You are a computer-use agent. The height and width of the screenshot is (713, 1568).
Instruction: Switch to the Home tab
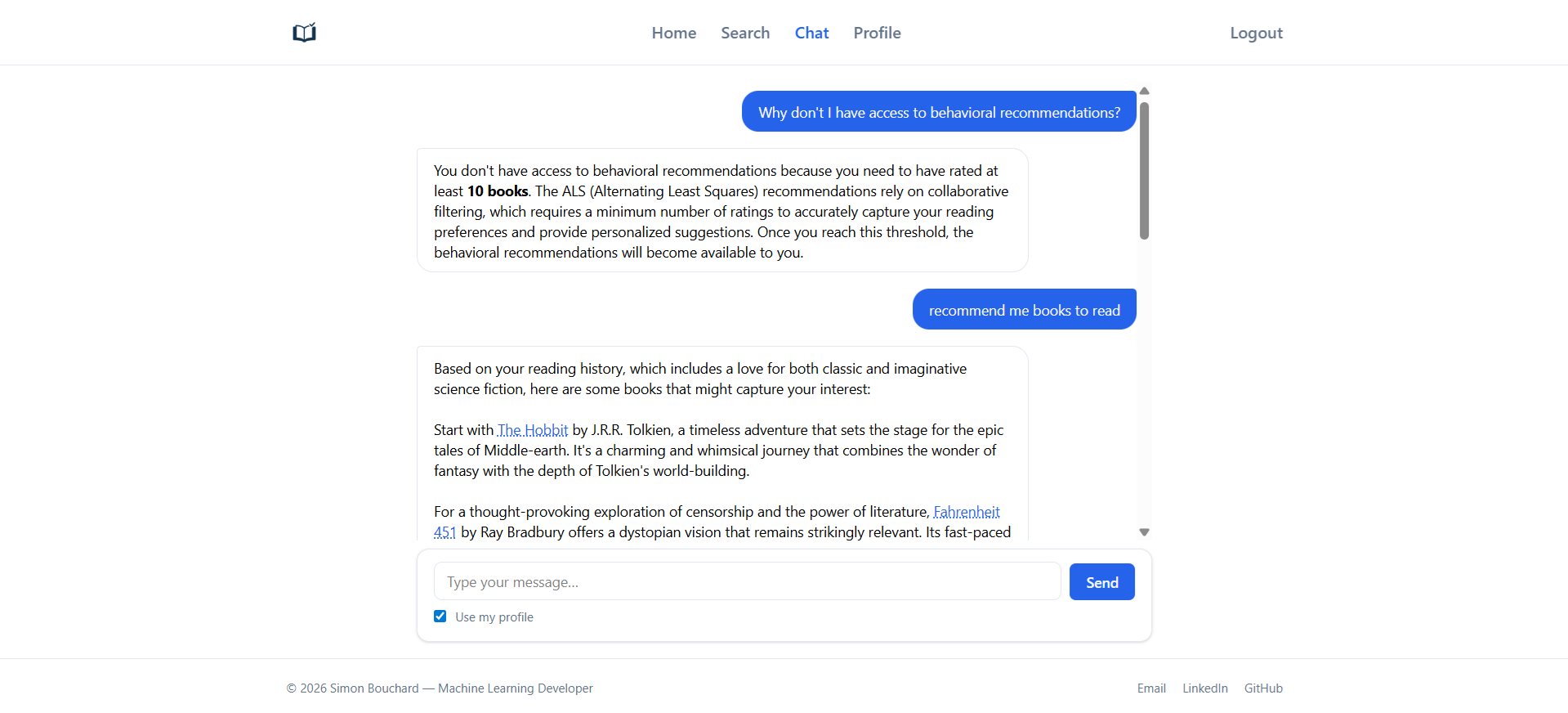[673, 33]
